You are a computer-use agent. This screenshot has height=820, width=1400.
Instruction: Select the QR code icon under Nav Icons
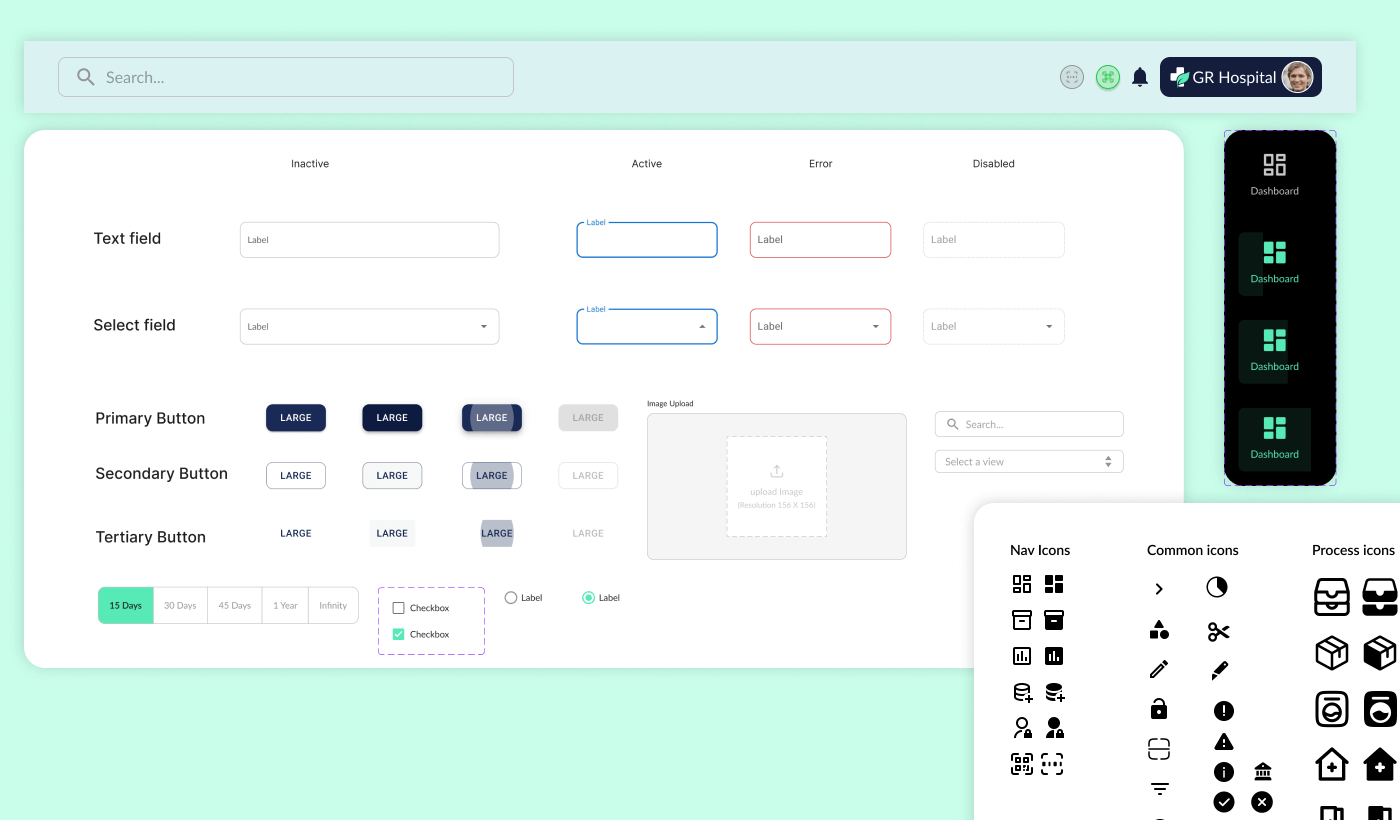(x=1021, y=763)
